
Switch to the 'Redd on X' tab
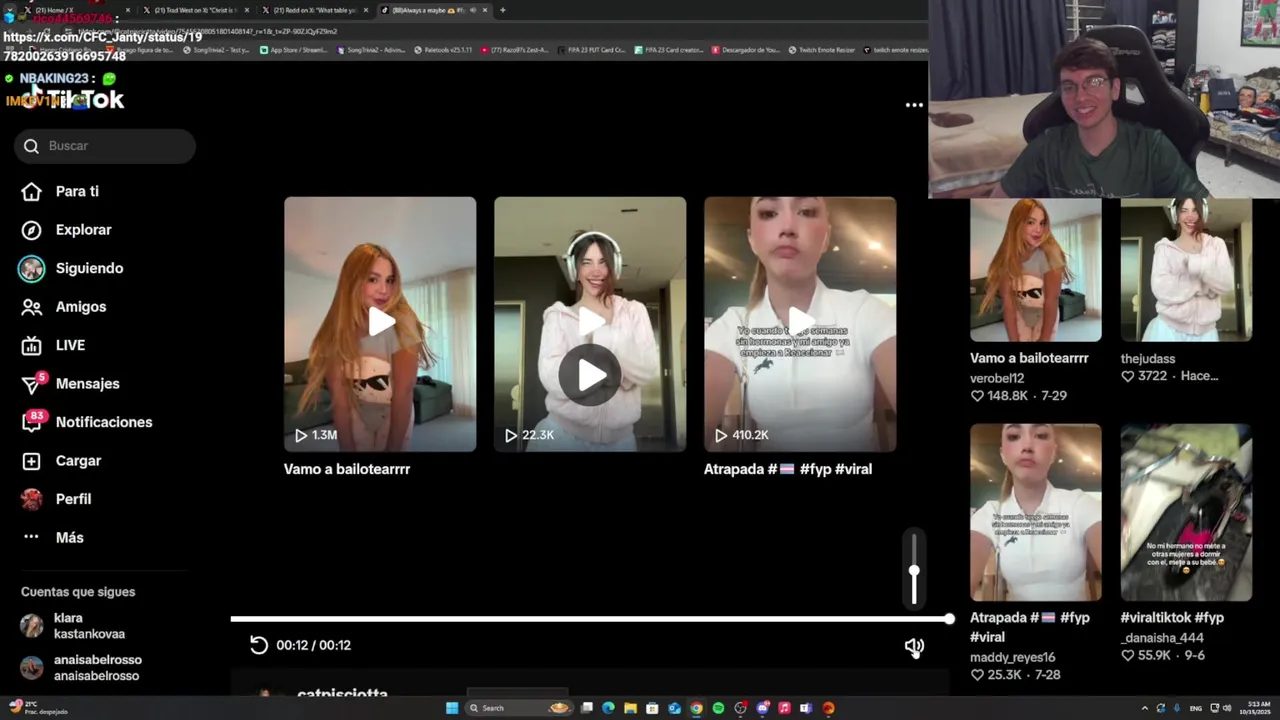(x=312, y=10)
